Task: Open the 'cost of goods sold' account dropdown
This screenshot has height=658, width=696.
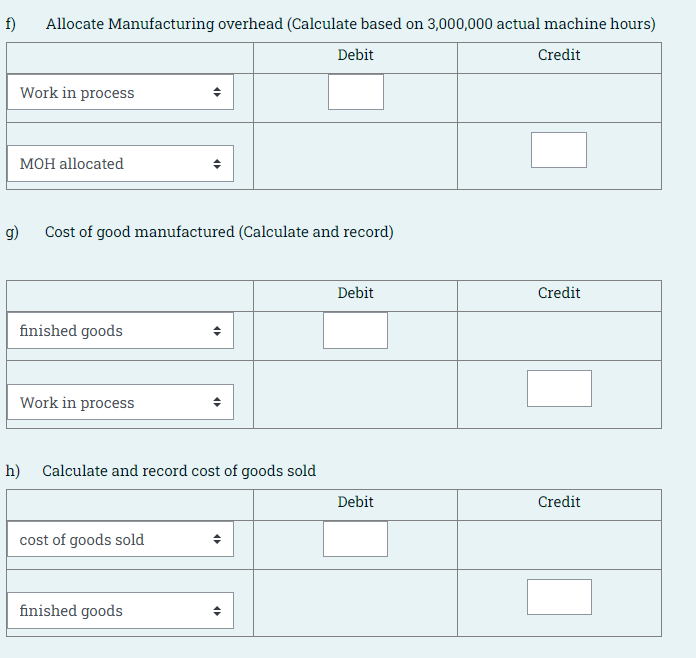Action: pyautogui.click(x=120, y=539)
